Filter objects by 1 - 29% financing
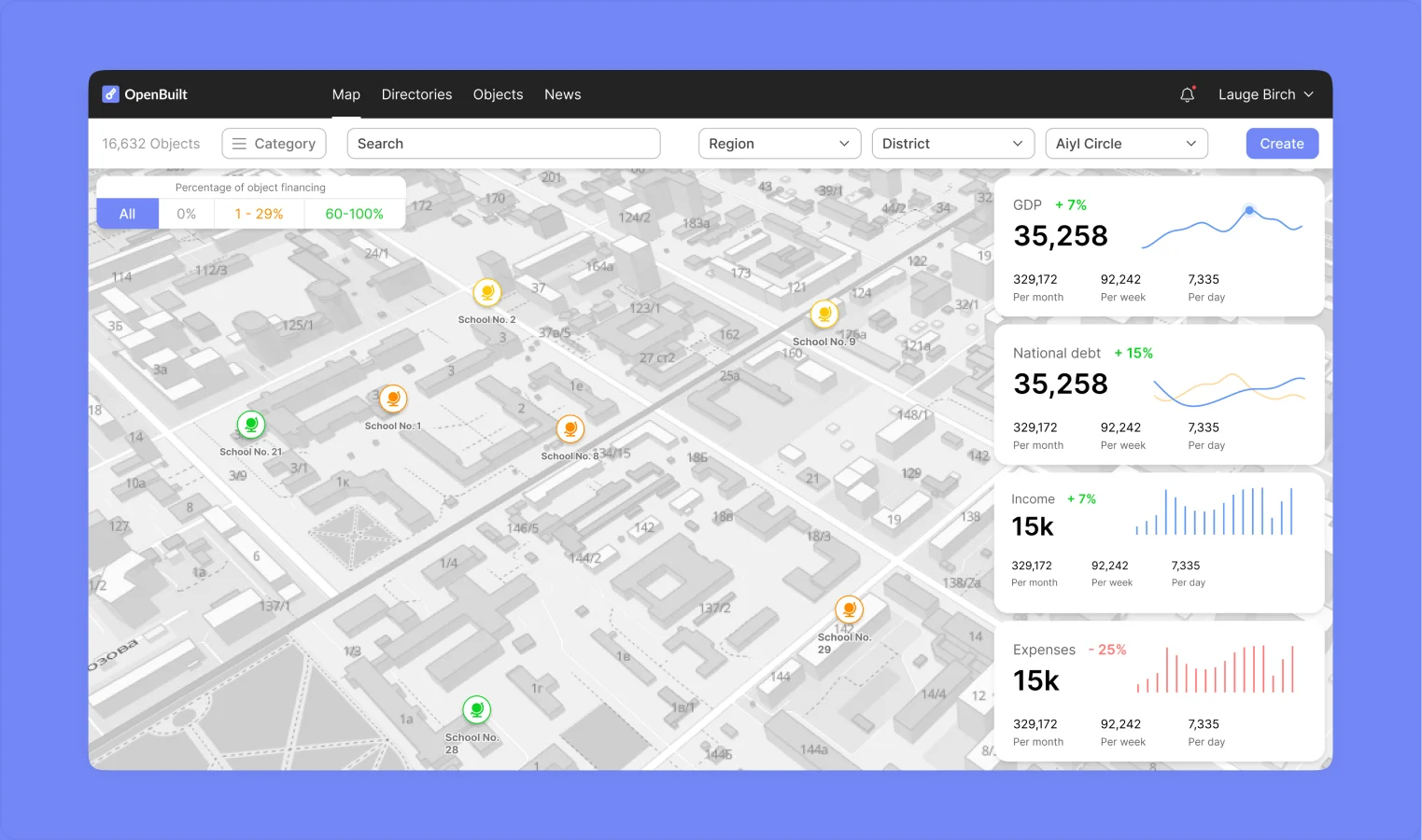This screenshot has width=1422, height=840. [x=259, y=214]
